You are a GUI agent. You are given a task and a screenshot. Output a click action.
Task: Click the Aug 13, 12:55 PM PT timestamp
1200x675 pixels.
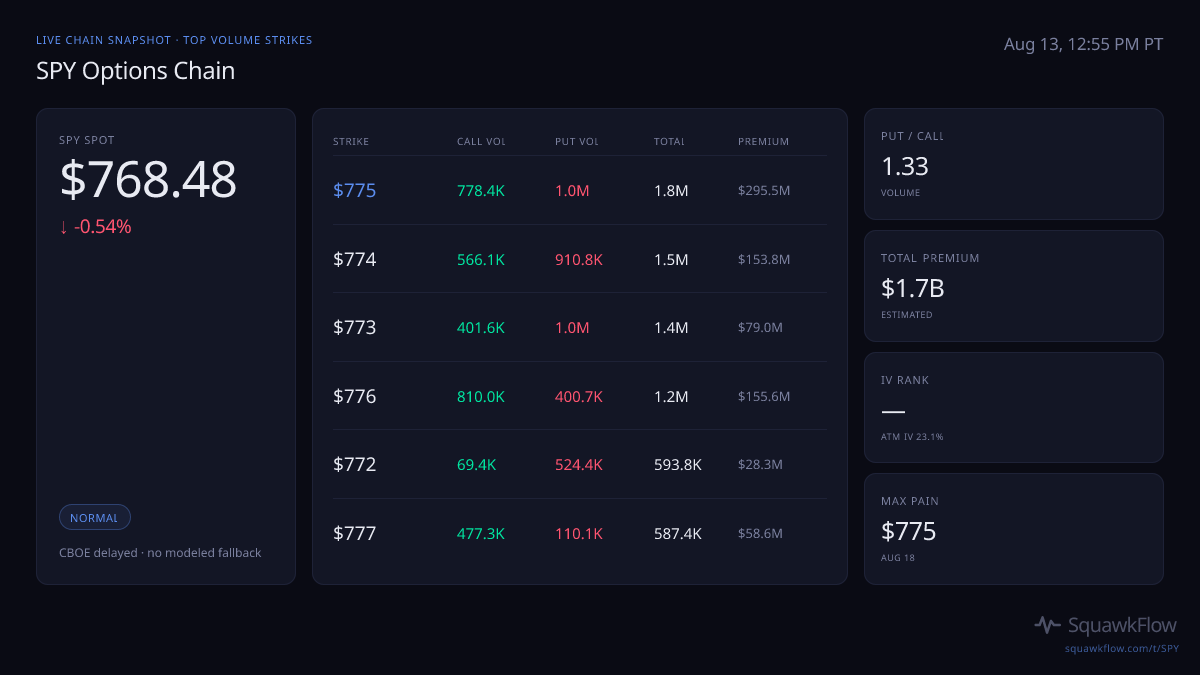(1083, 44)
